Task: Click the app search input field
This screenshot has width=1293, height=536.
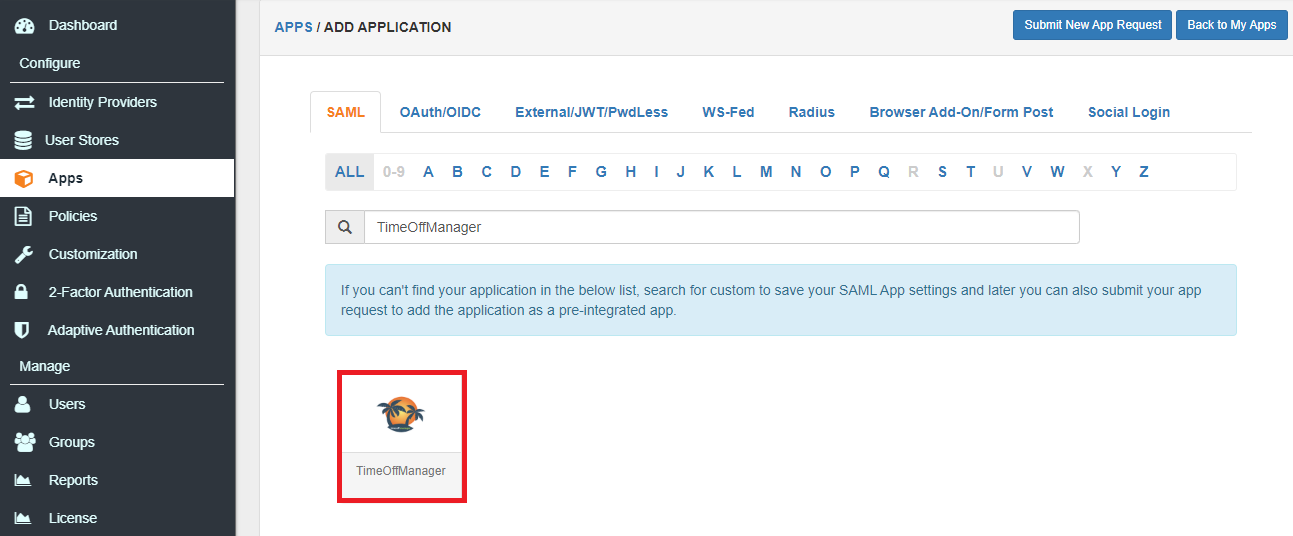Action: (722, 227)
